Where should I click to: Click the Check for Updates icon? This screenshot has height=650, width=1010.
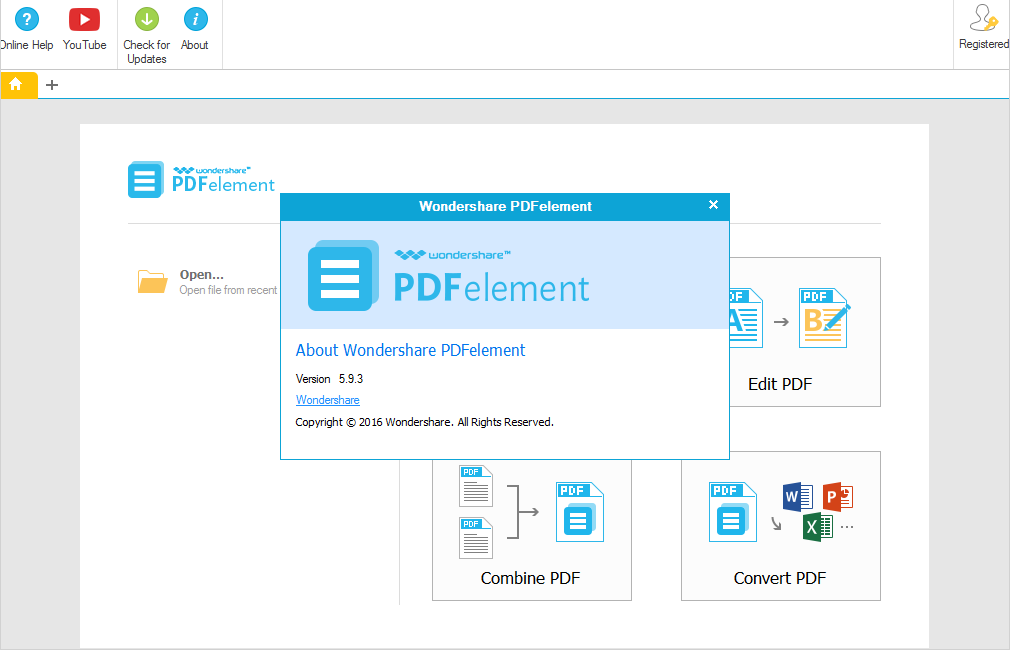146,18
